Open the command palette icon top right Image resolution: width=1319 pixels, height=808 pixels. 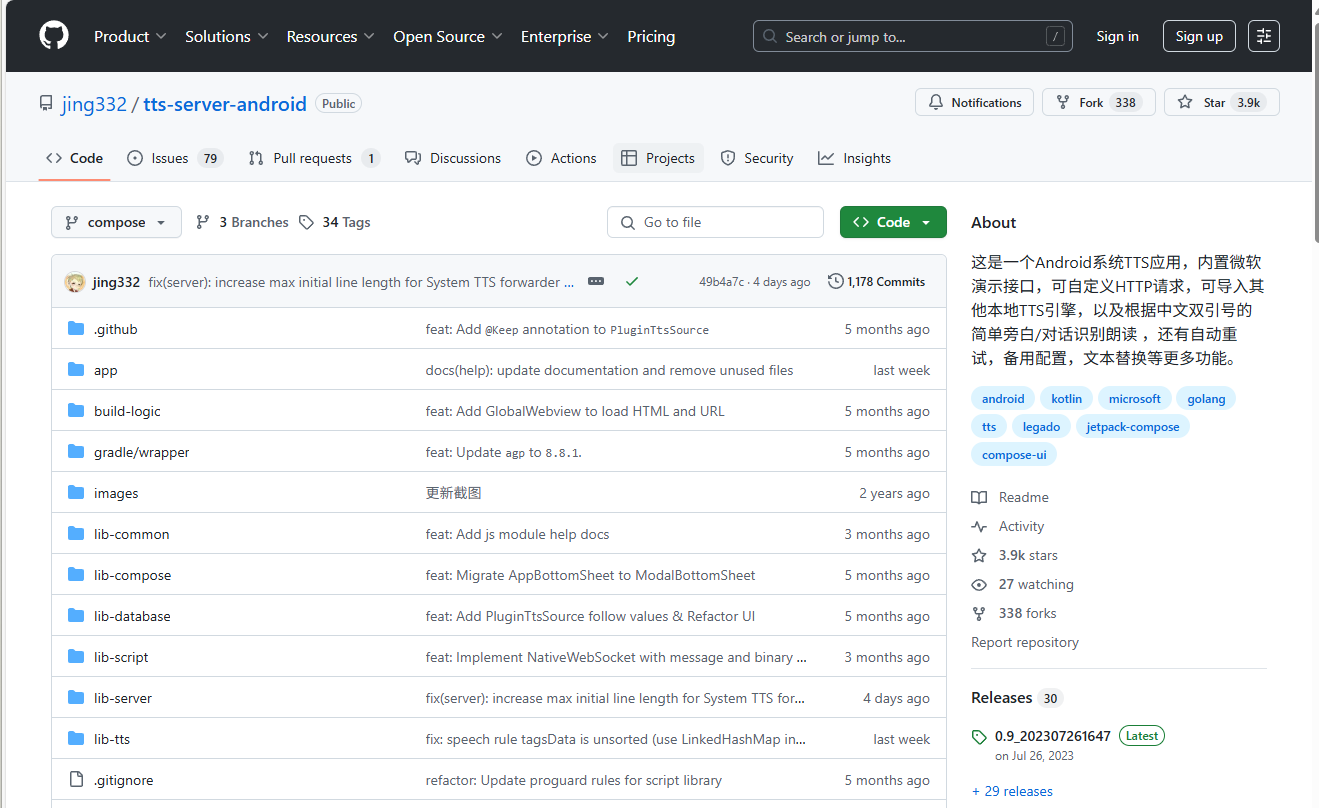(1263, 35)
